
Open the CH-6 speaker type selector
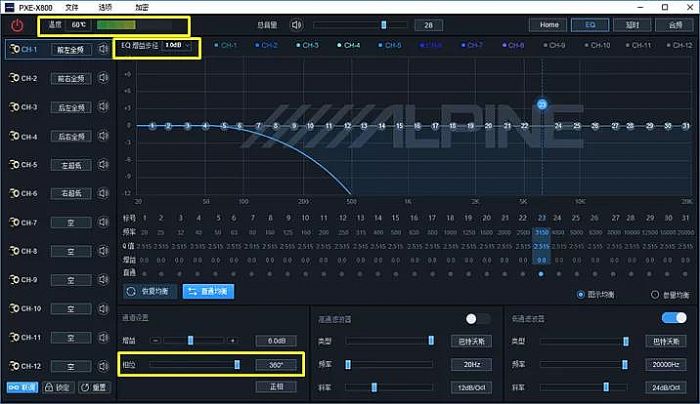pyautogui.click(x=71, y=194)
